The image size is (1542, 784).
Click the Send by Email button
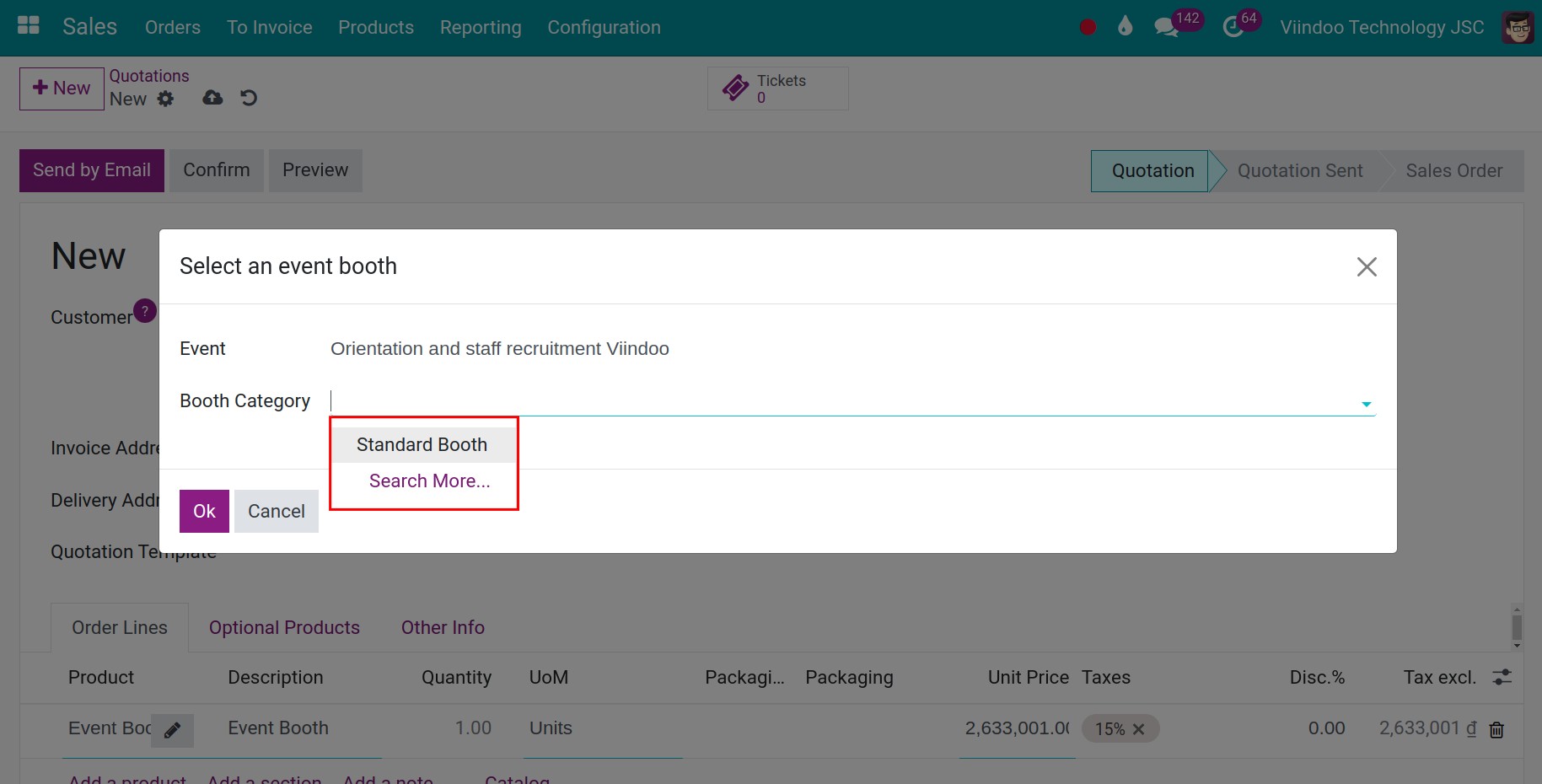(x=92, y=170)
